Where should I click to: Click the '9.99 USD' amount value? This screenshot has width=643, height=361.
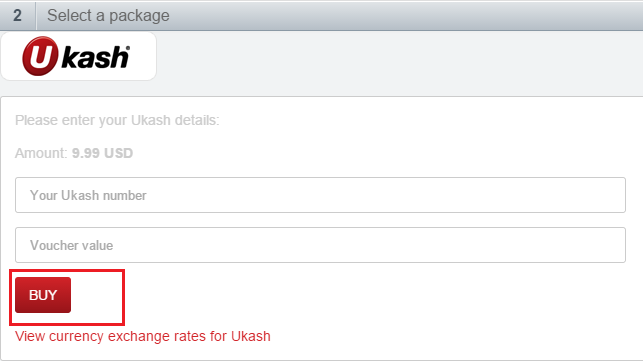pos(103,153)
